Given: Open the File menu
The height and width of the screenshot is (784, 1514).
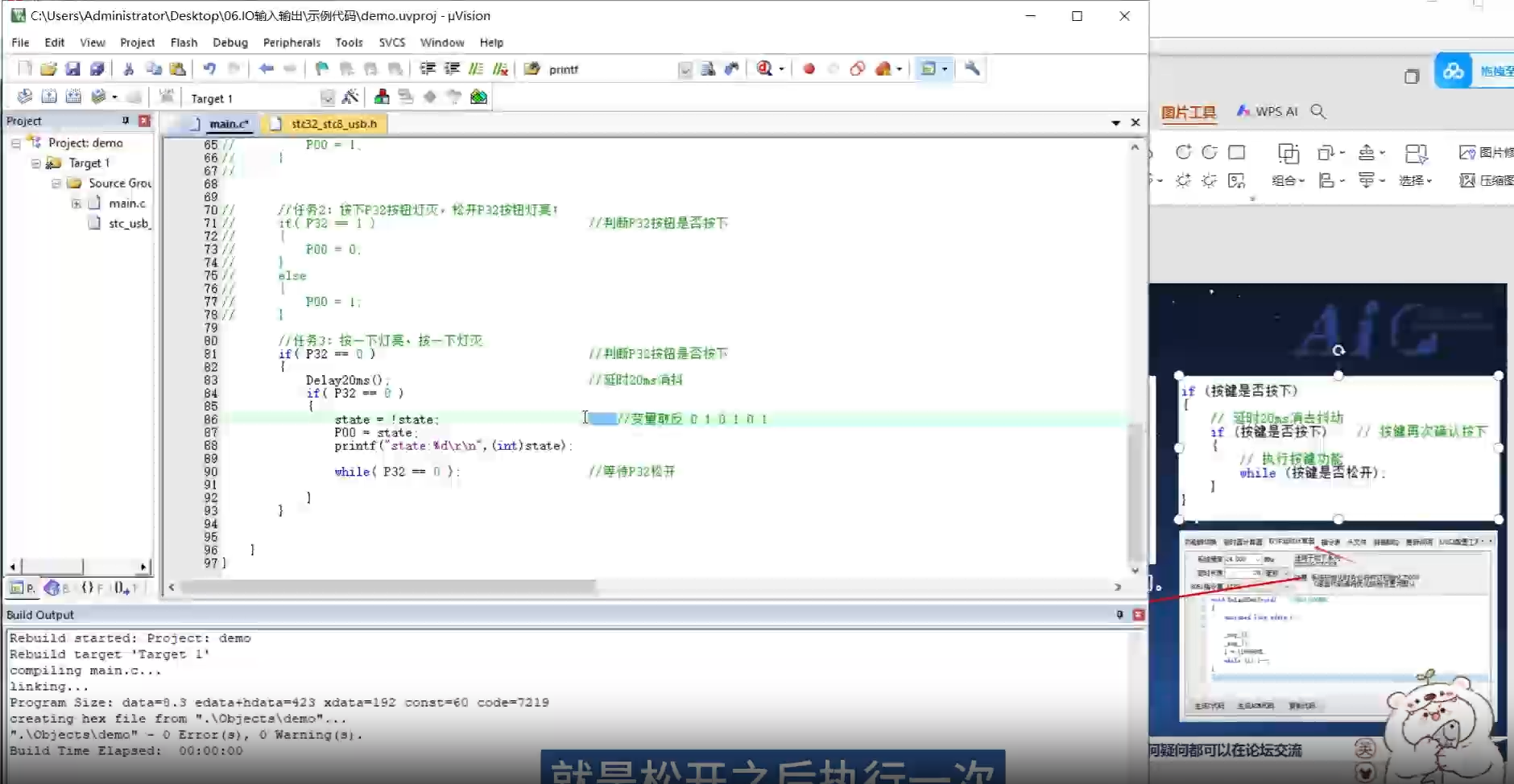Looking at the screenshot, I should [20, 43].
